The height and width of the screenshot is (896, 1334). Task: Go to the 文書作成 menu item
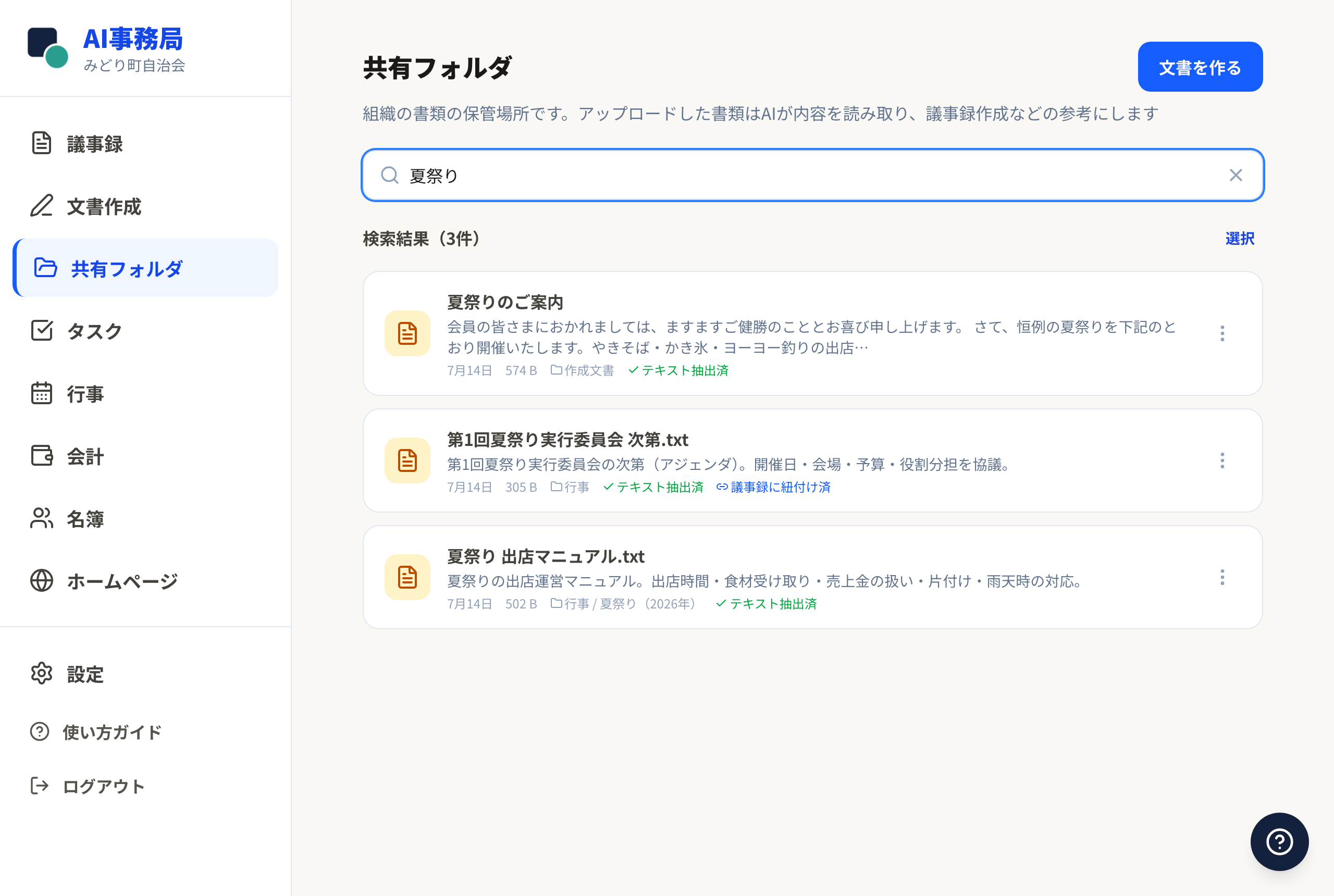coord(145,206)
